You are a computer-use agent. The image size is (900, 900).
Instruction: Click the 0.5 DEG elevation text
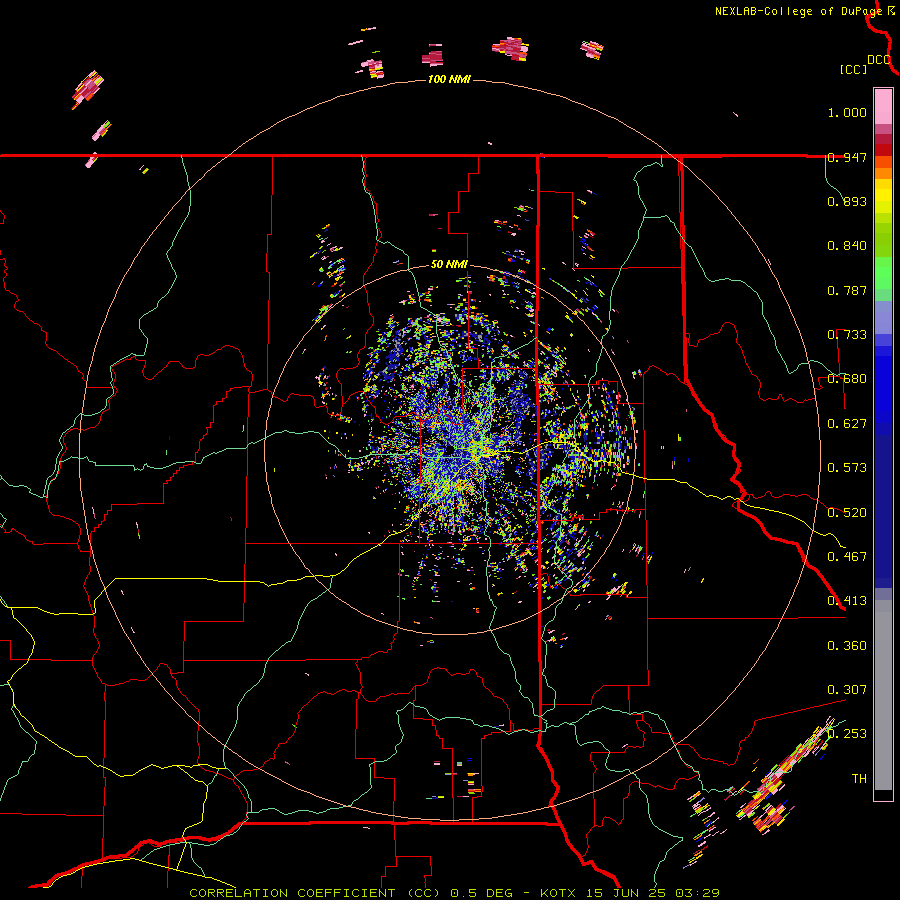(482, 893)
